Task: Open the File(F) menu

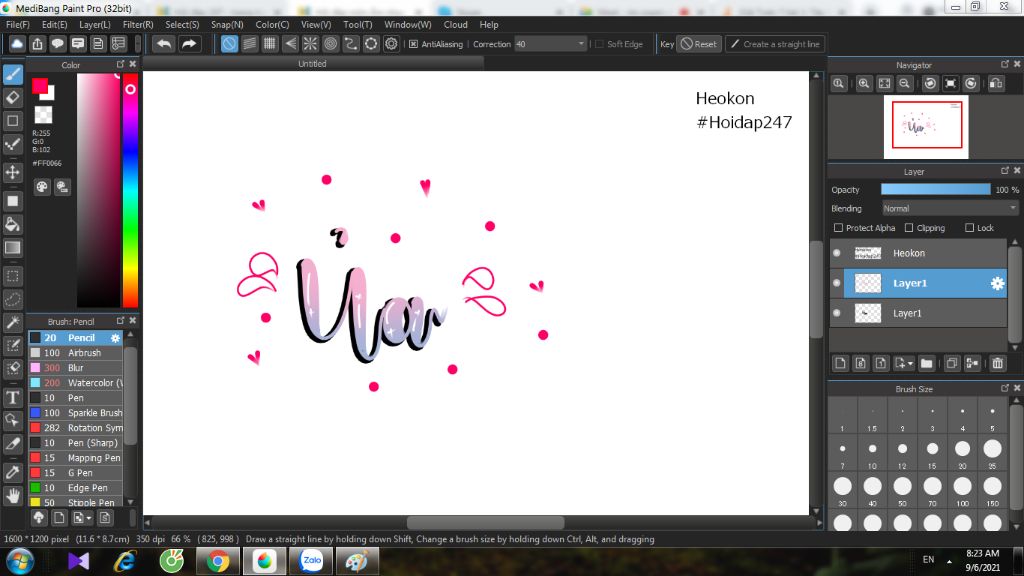Action: (18, 25)
